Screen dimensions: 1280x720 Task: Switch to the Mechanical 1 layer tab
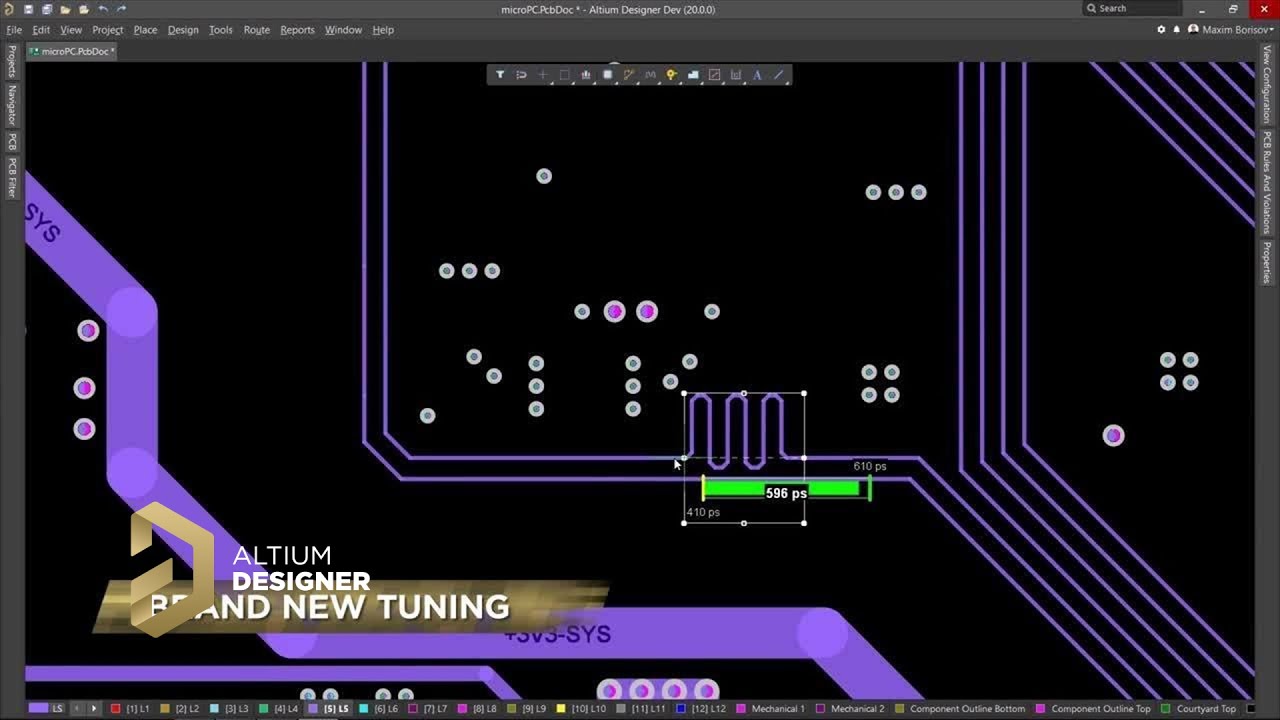coord(770,708)
